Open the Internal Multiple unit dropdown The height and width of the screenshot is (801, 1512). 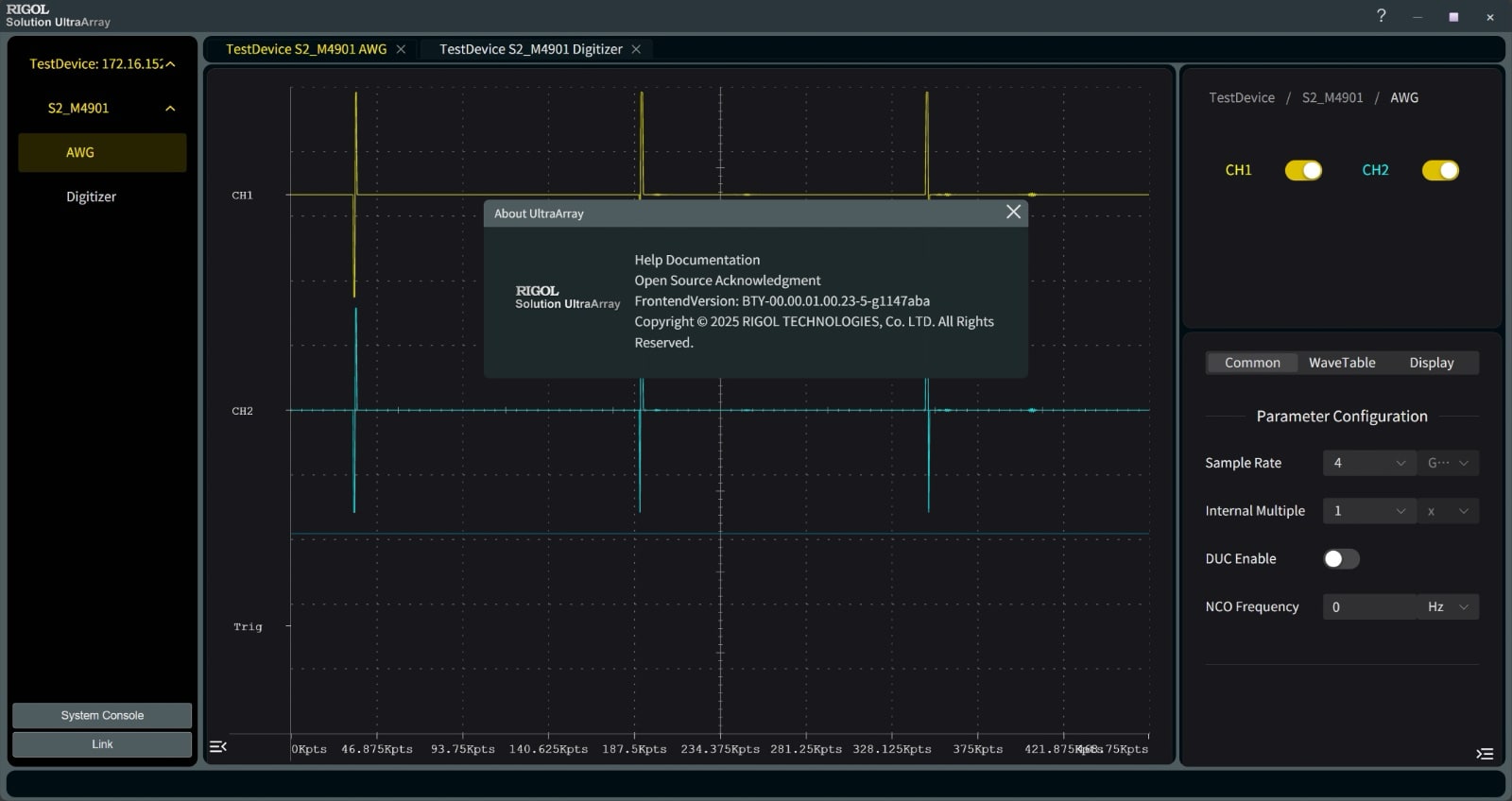click(1448, 511)
